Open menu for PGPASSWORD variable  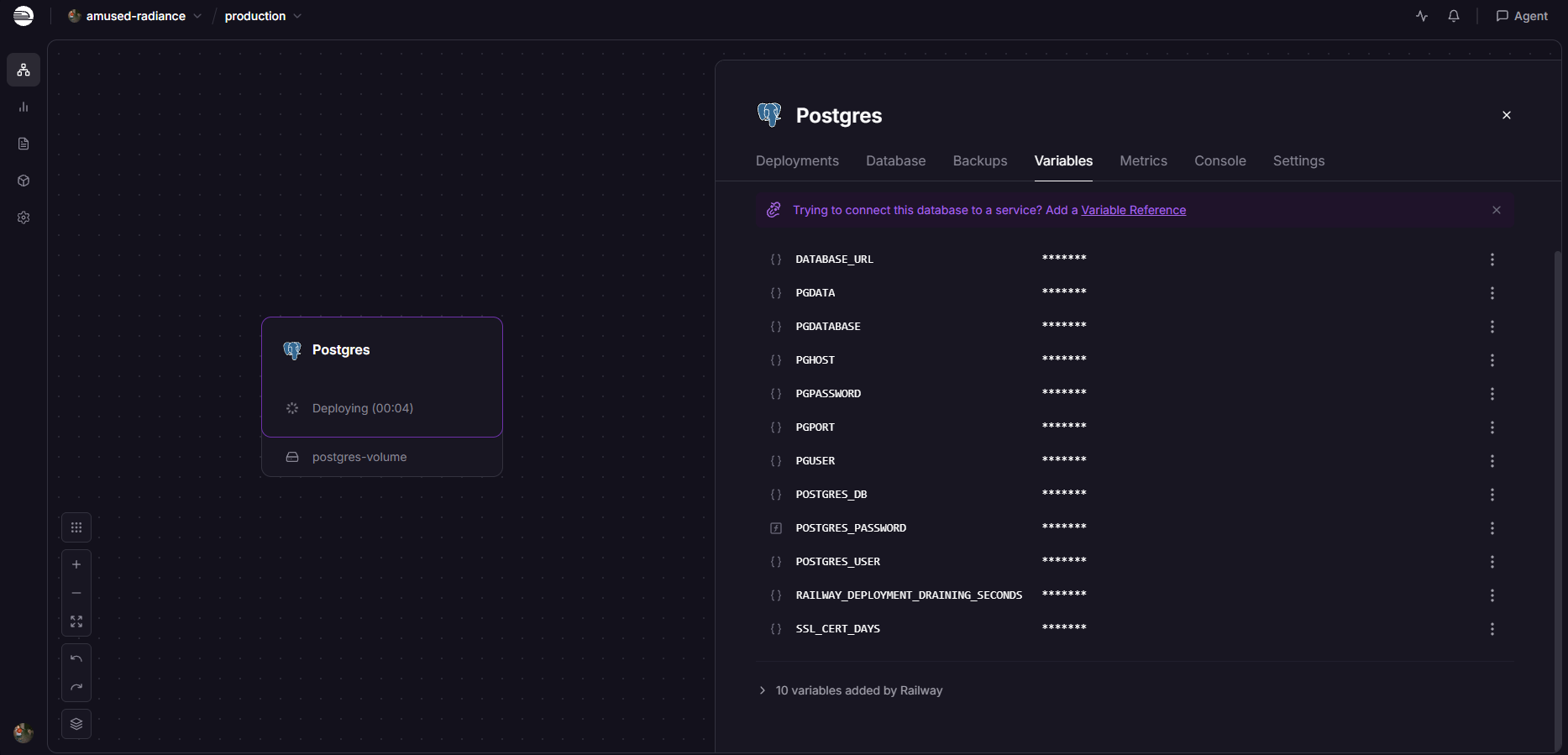click(x=1492, y=394)
